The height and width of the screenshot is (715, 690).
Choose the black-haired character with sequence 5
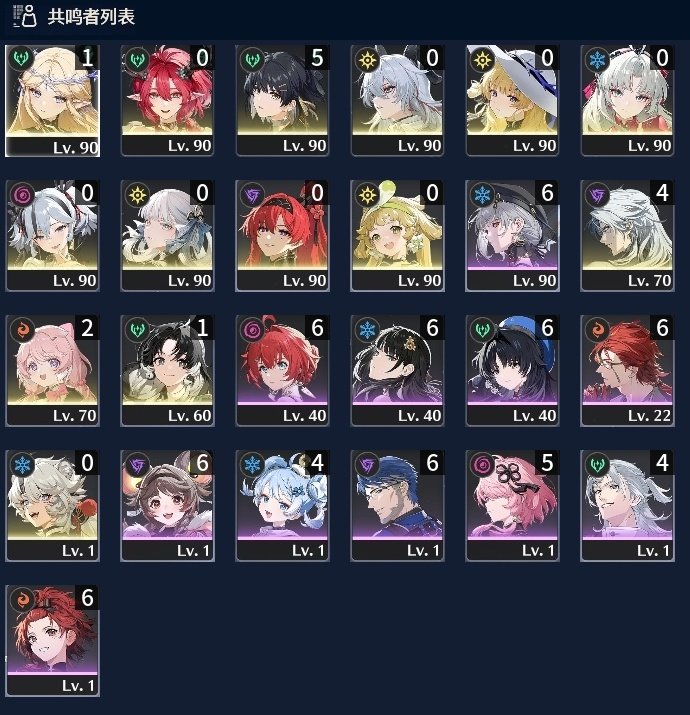click(x=282, y=101)
